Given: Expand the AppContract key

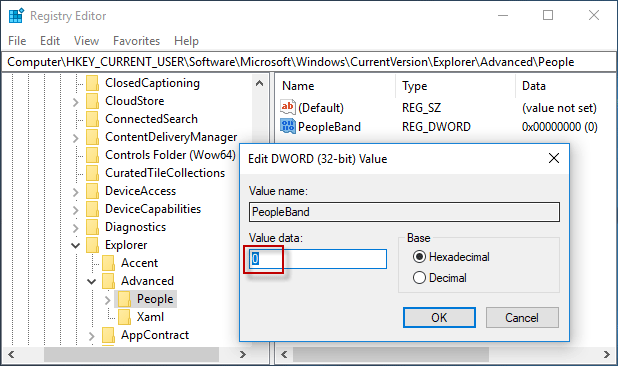Looking at the screenshot, I should (x=91, y=336).
